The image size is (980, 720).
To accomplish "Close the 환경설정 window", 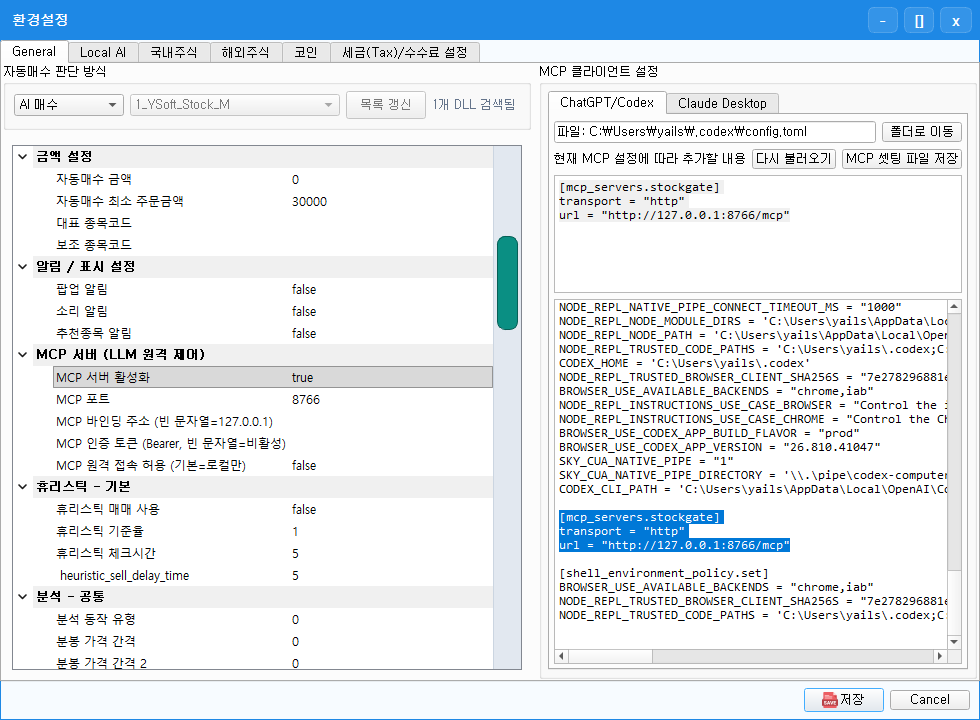I will tap(956, 21).
